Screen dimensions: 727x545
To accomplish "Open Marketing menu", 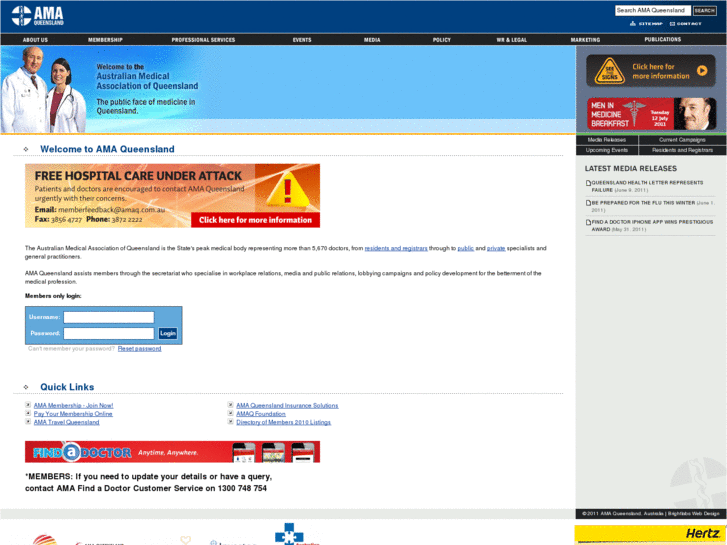I will point(585,40).
